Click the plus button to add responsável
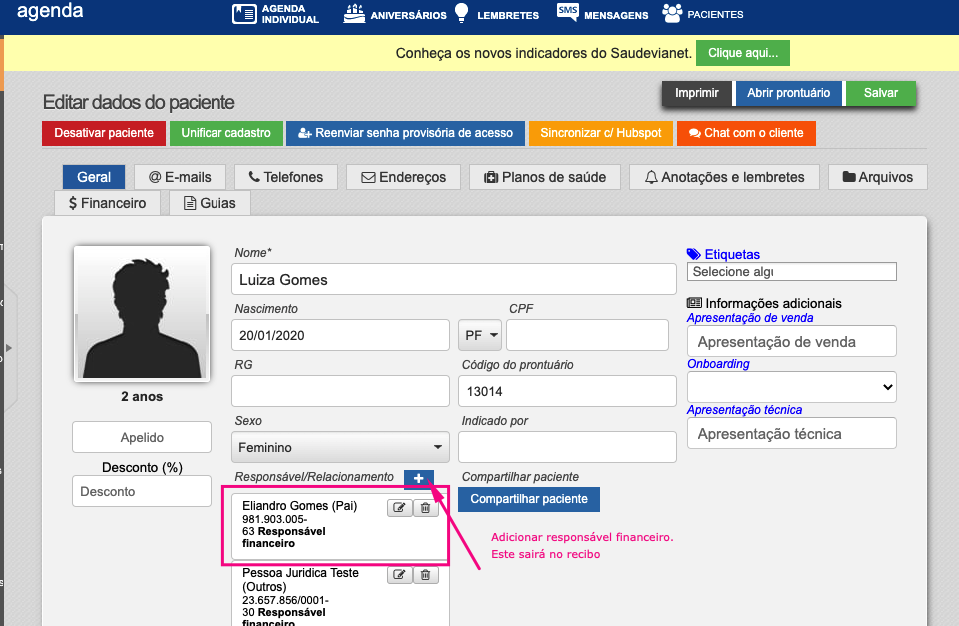The image size is (959, 626). click(x=419, y=479)
